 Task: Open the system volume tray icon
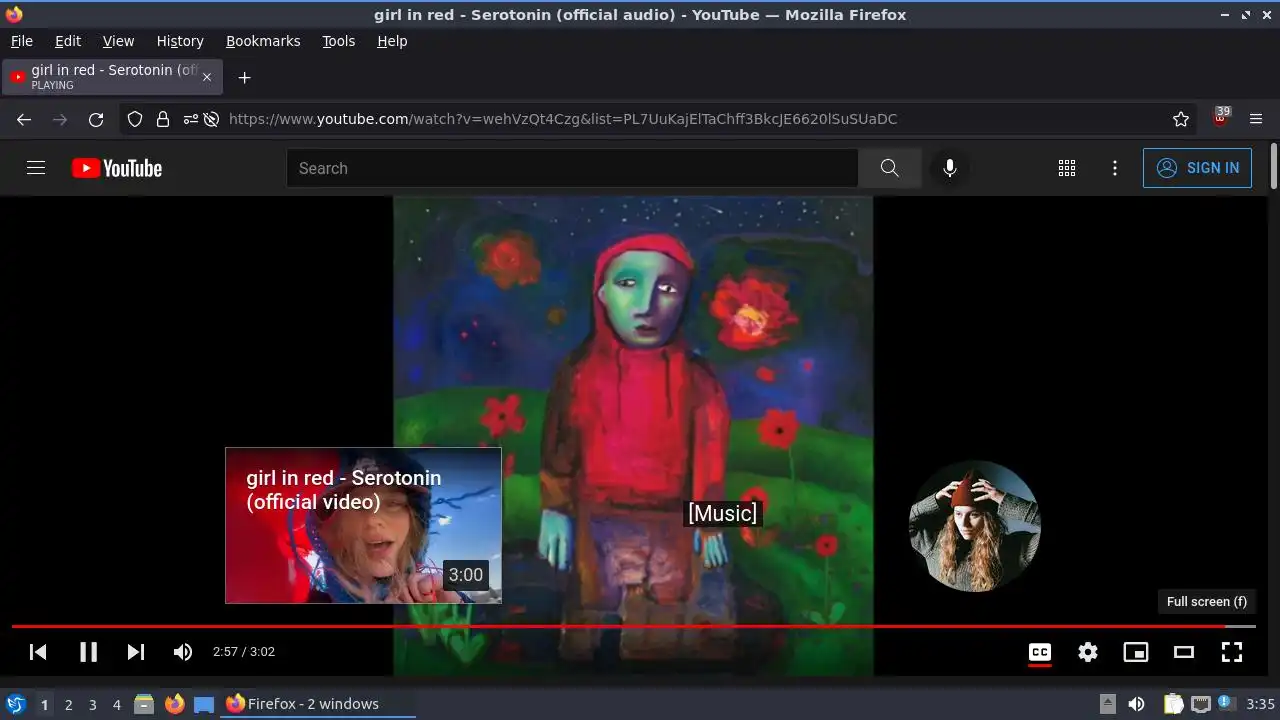coord(1136,704)
